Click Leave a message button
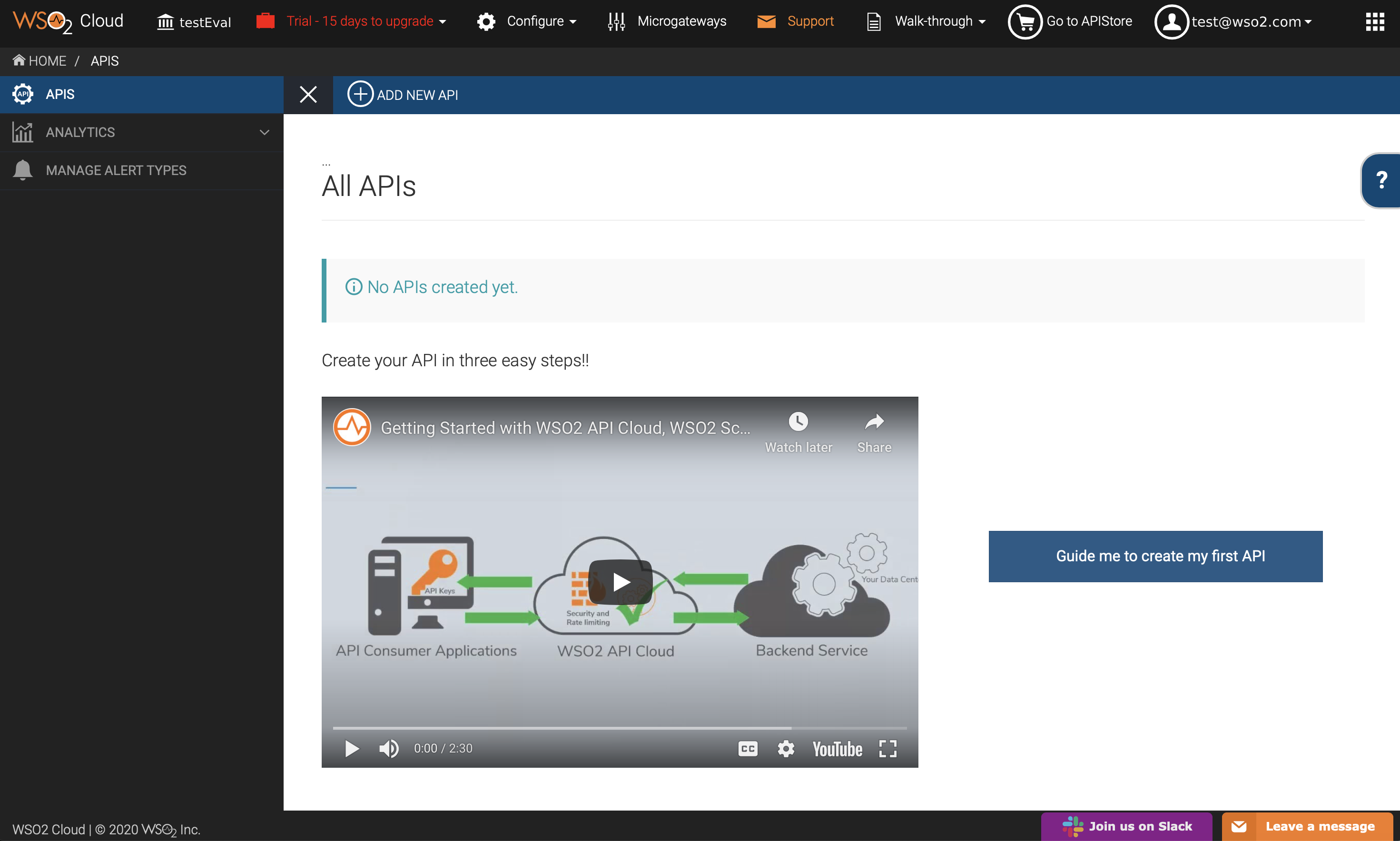 tap(1307, 826)
